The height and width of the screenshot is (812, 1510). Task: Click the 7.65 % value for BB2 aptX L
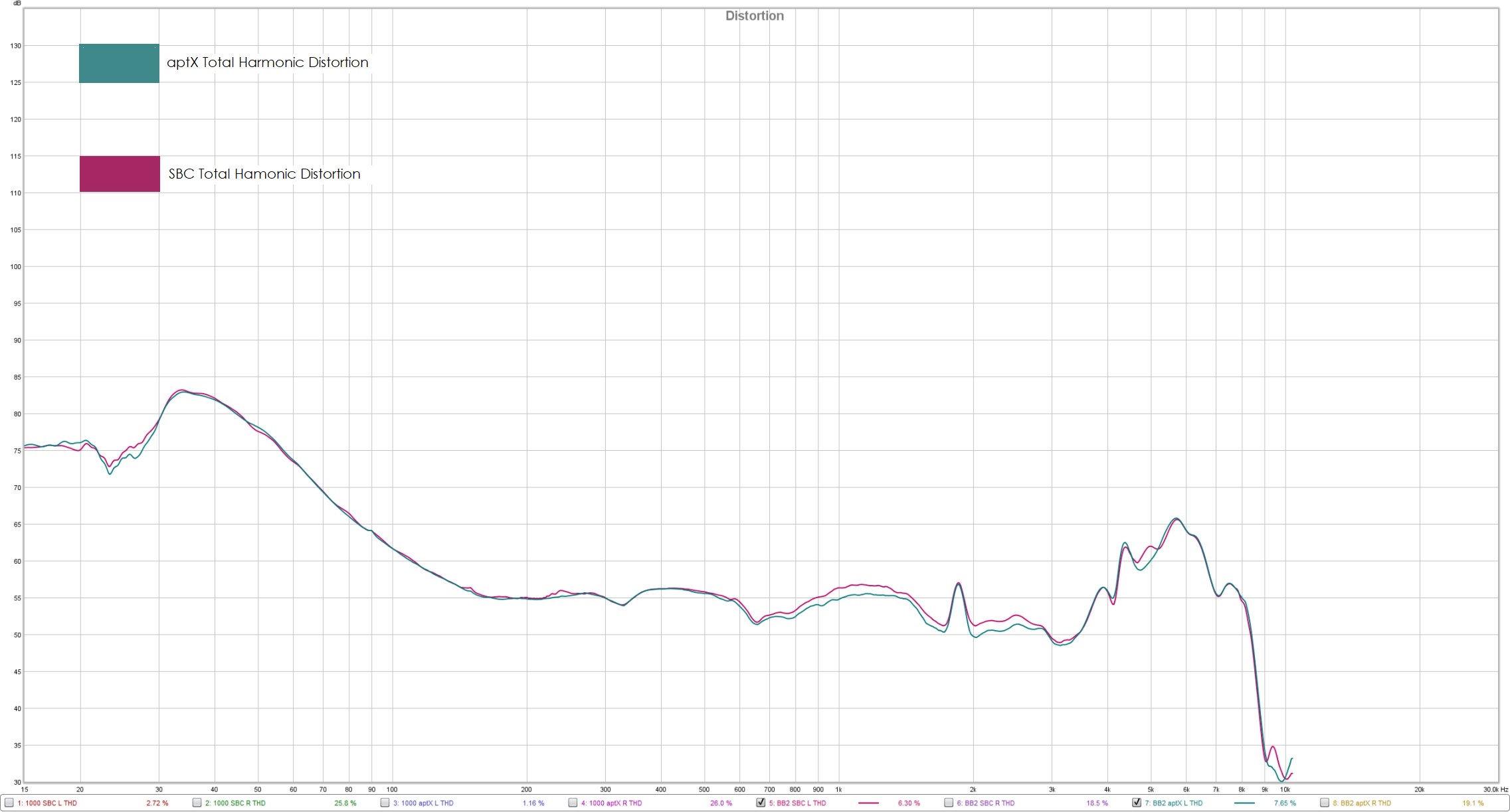[1284, 803]
